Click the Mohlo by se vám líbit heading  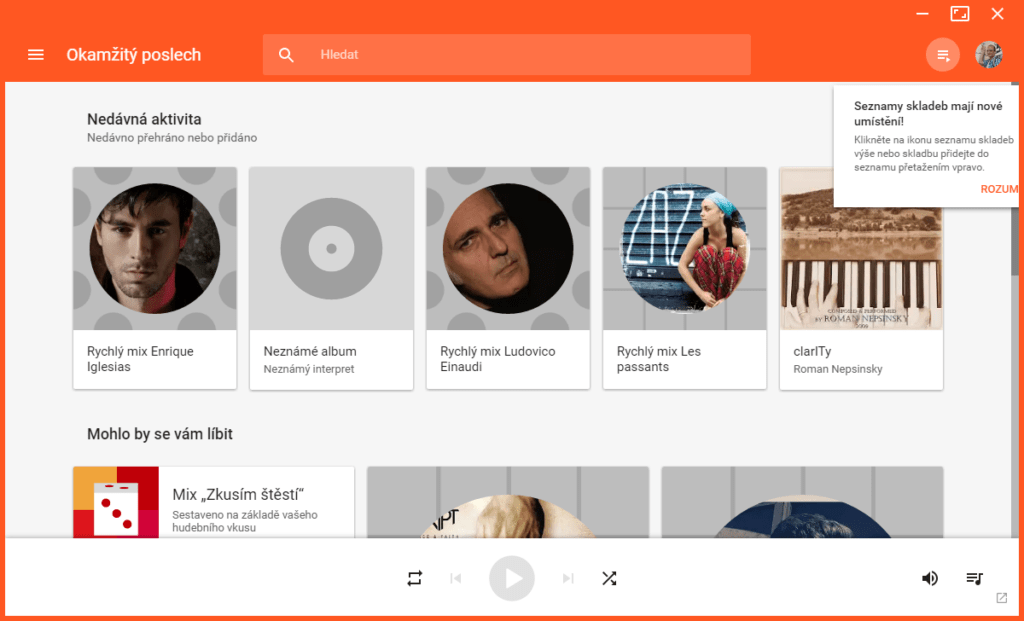tap(160, 434)
